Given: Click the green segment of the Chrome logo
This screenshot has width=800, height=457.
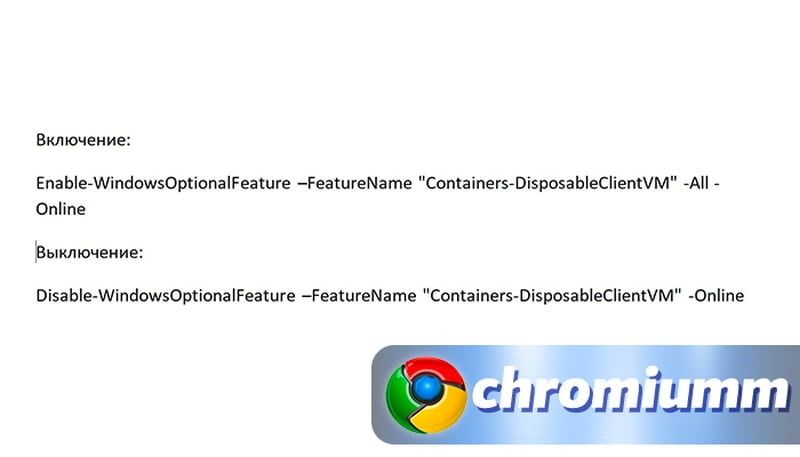Looking at the screenshot, I should (x=399, y=401).
